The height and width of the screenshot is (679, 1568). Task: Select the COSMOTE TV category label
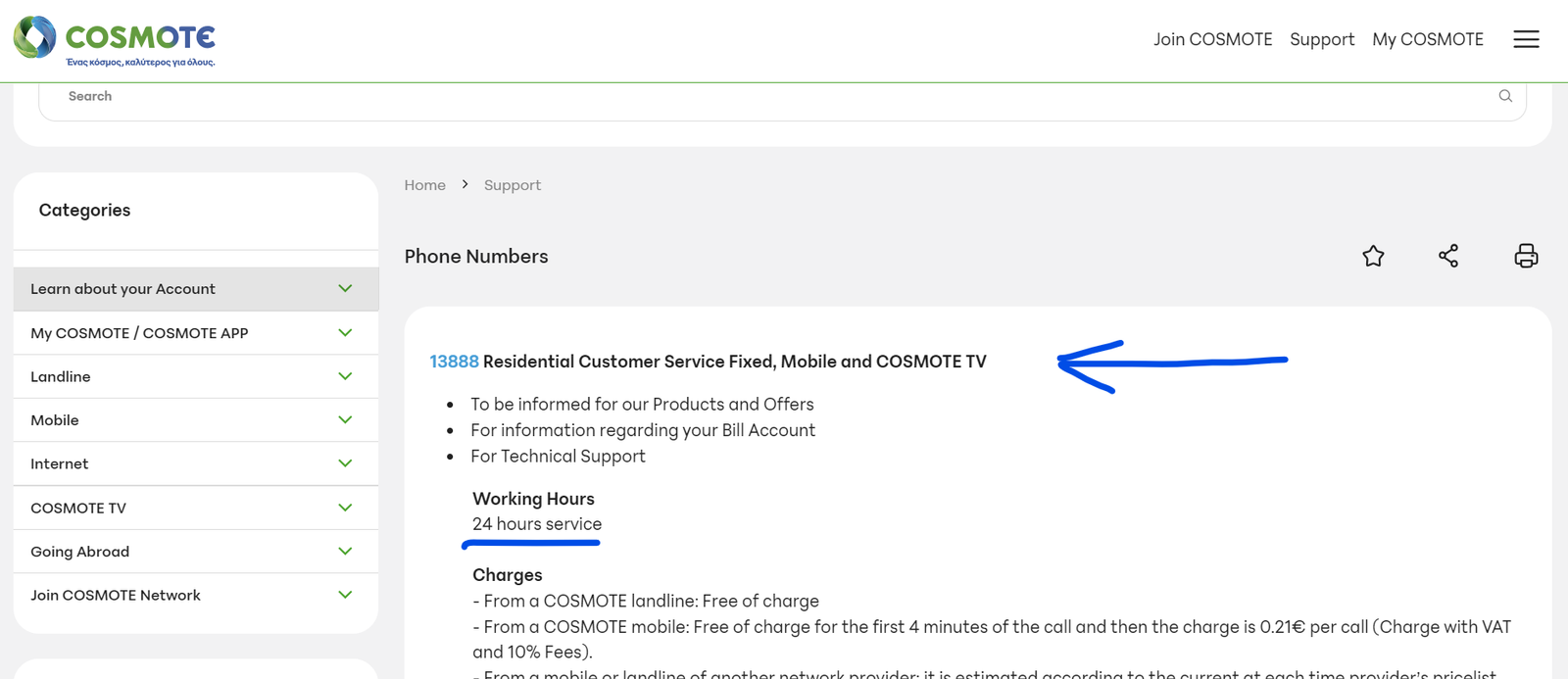(78, 508)
